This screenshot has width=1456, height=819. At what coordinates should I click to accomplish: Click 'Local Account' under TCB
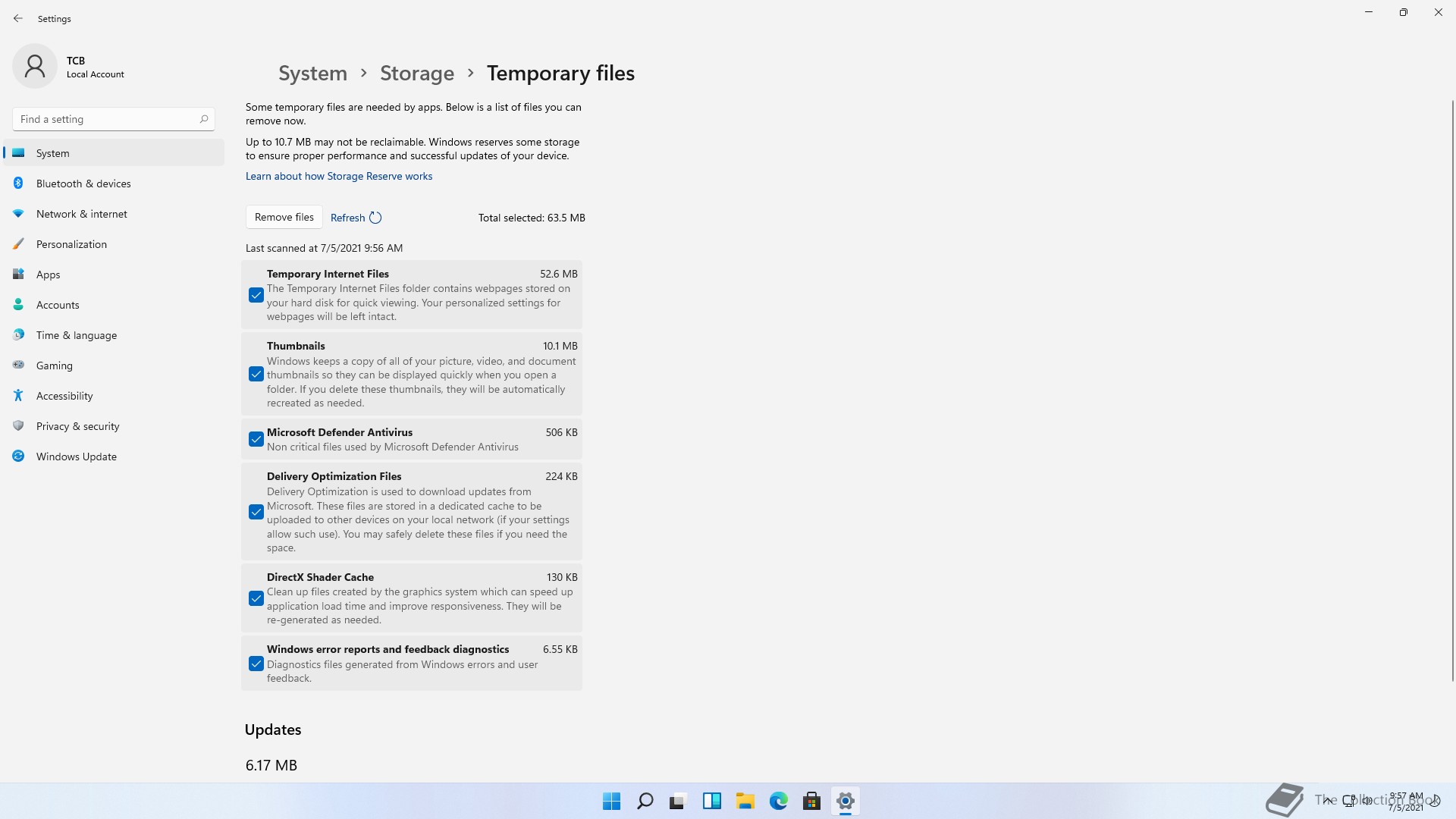point(96,74)
